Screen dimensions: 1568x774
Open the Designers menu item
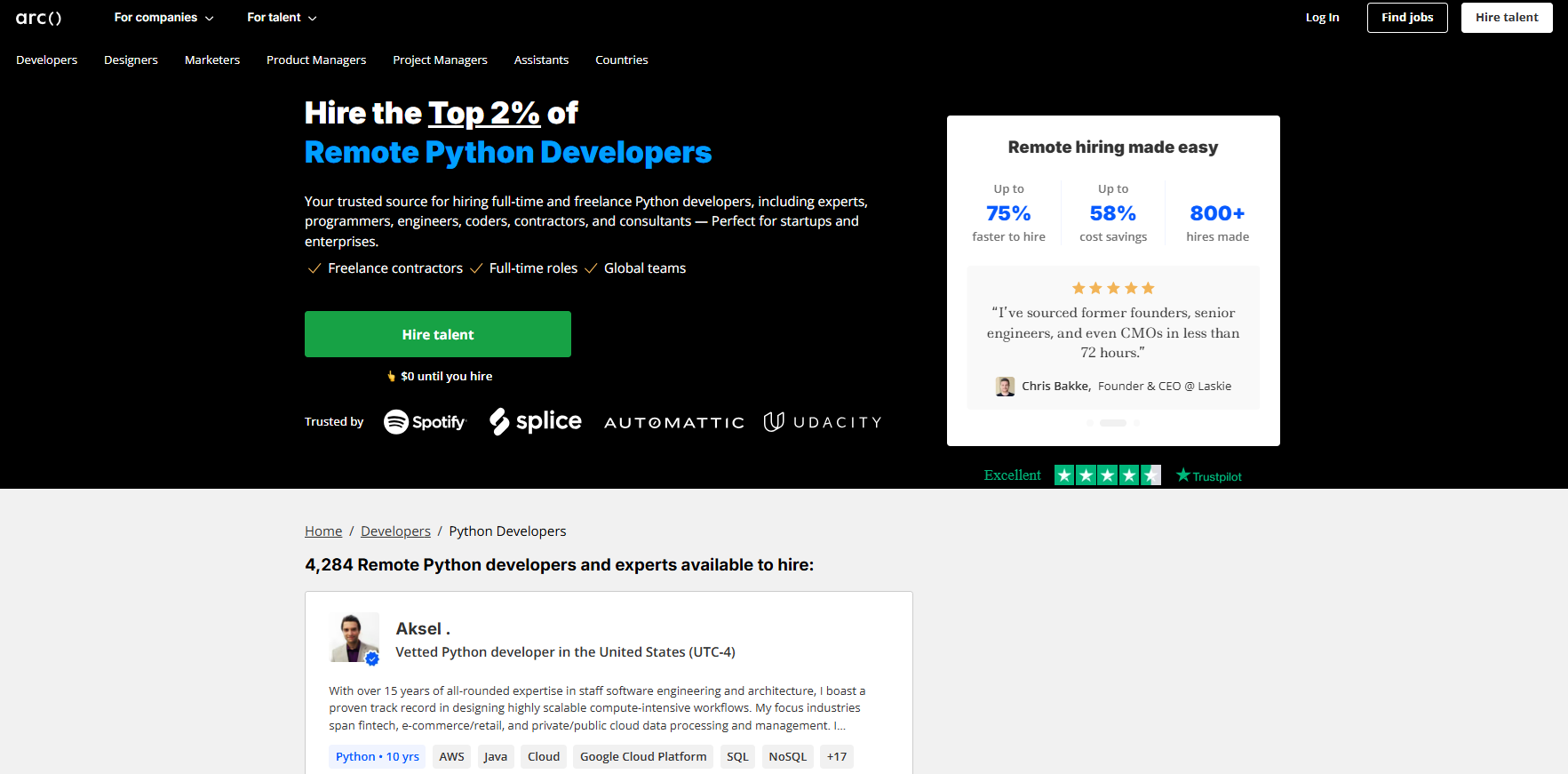click(x=131, y=60)
